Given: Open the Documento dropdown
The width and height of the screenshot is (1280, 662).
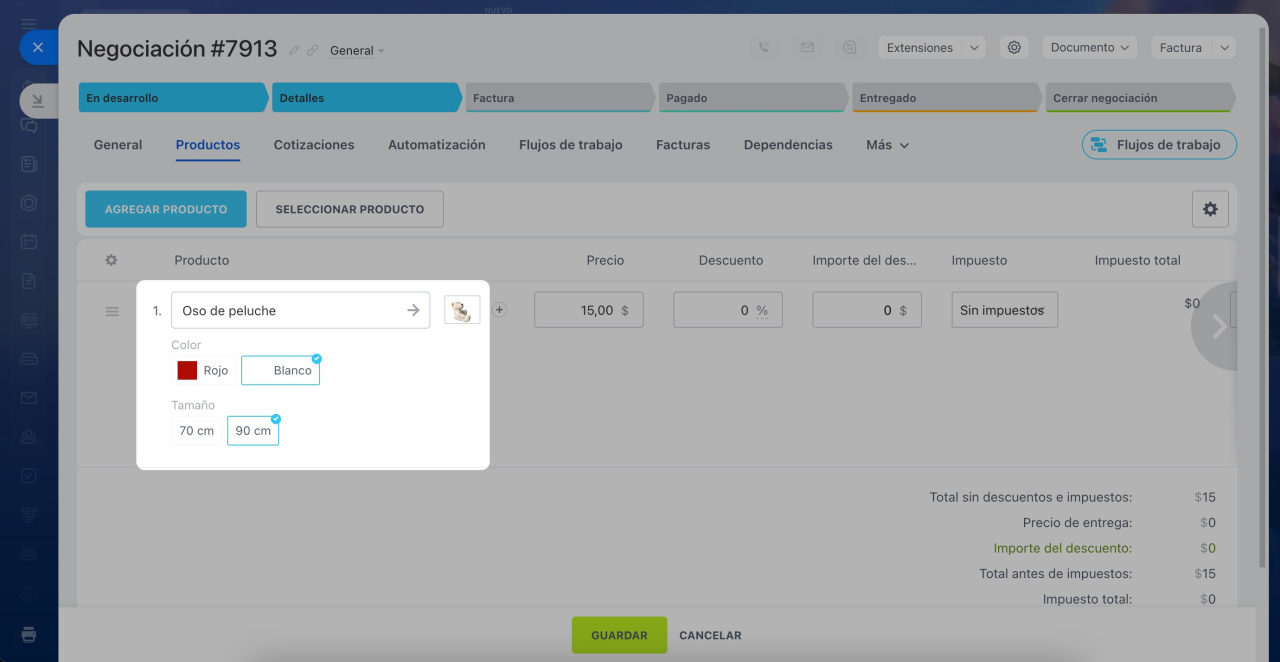Looking at the screenshot, I should pyautogui.click(x=1089, y=47).
